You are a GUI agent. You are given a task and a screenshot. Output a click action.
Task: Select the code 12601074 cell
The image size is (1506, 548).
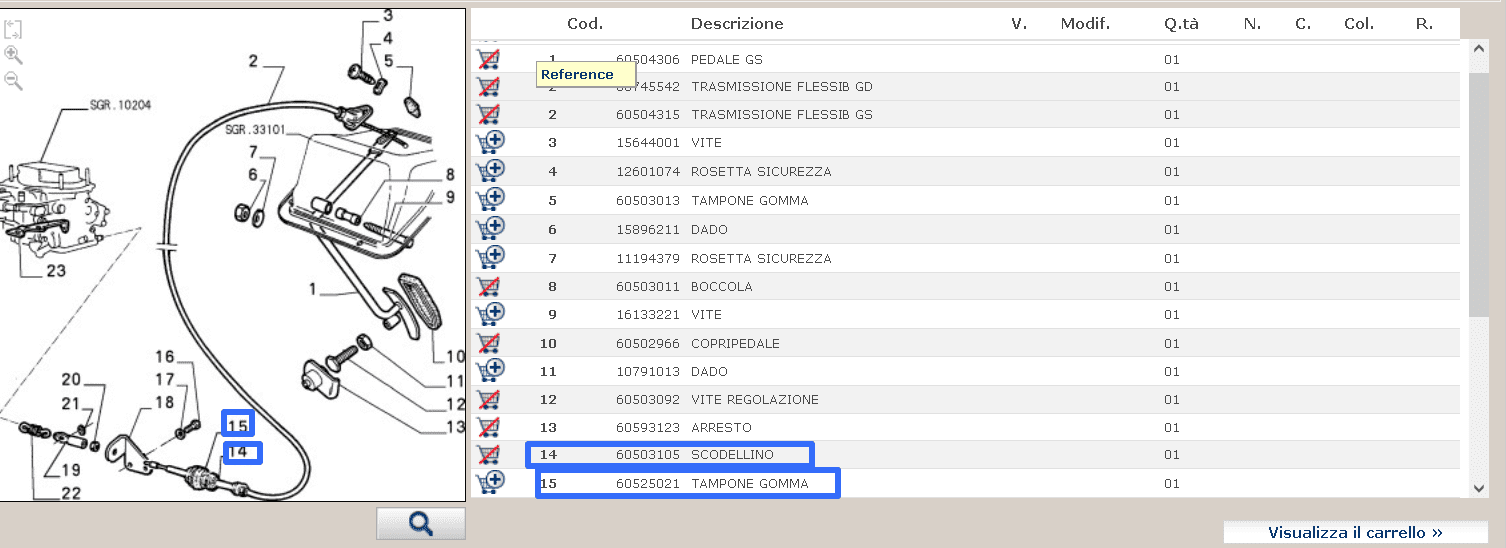[x=648, y=171]
